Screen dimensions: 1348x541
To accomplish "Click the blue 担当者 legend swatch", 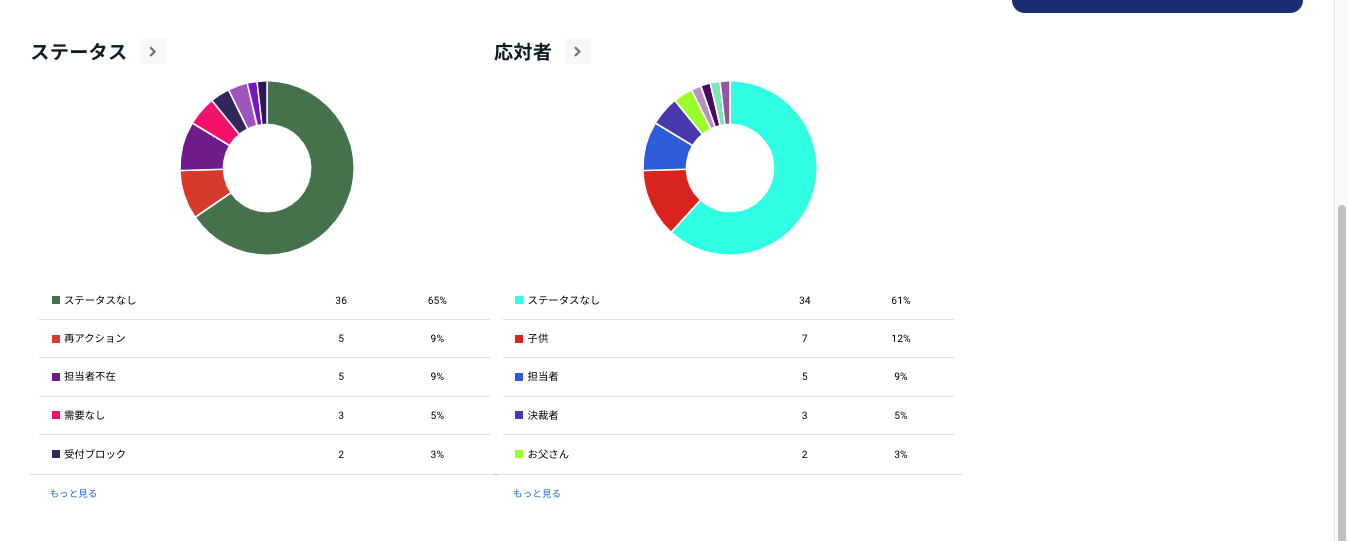I will tap(519, 377).
